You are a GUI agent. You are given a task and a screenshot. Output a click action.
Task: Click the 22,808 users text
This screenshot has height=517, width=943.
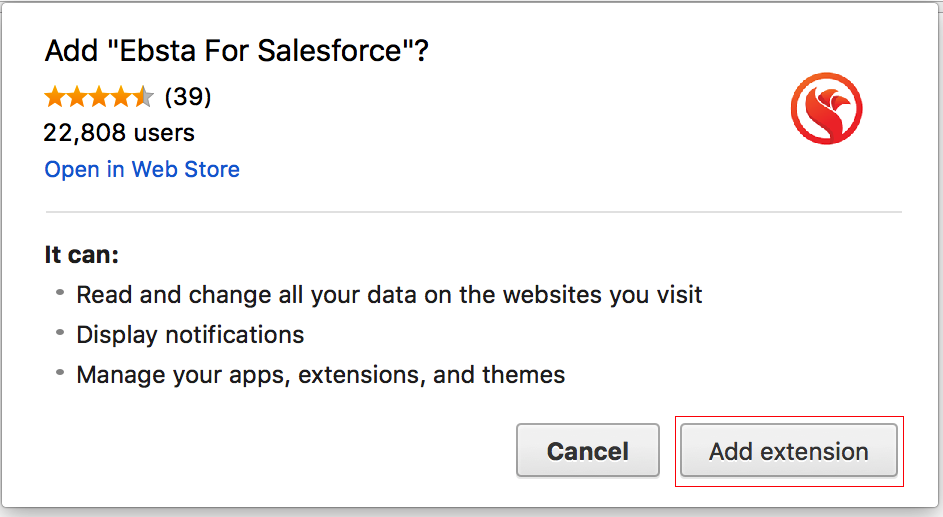pyautogui.click(x=119, y=132)
